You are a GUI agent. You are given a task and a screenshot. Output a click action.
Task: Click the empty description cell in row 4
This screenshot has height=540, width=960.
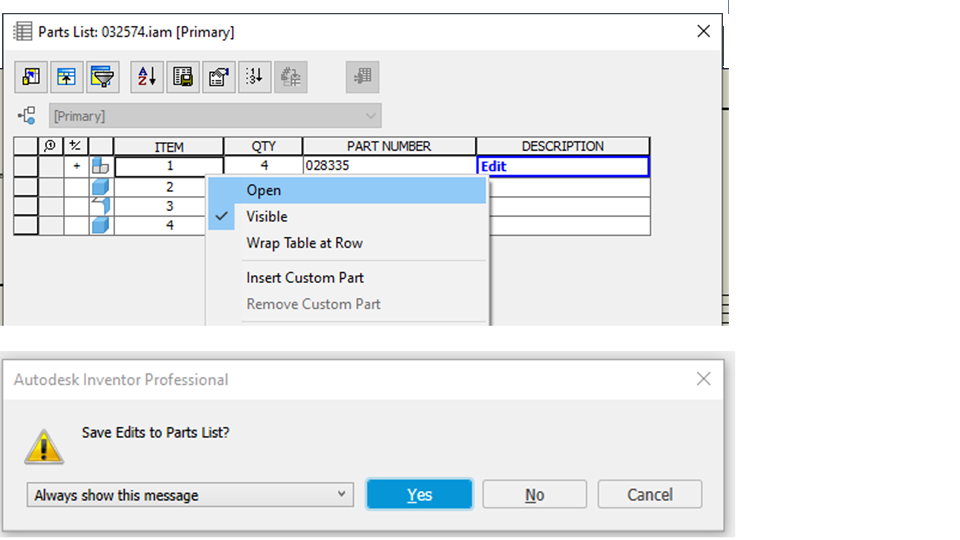(569, 225)
